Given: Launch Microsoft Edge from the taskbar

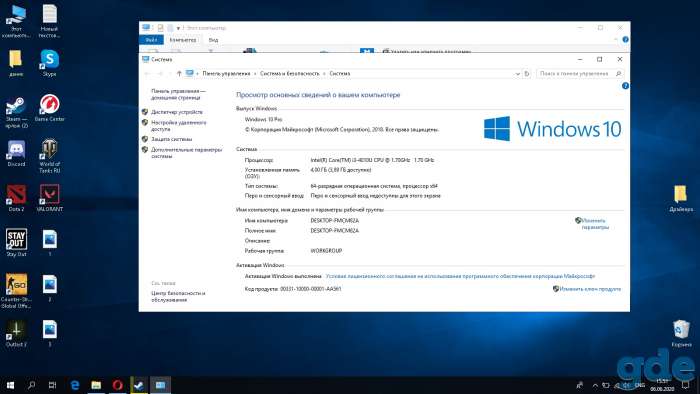Looking at the screenshot, I should 75,385.
